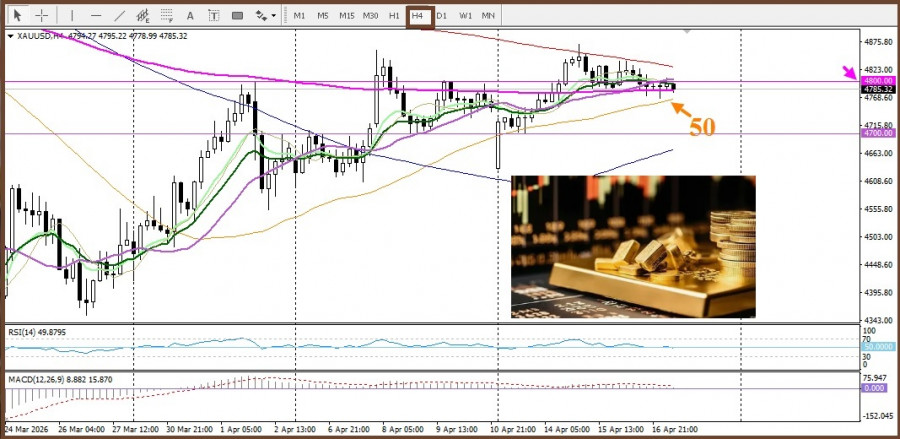Image resolution: width=900 pixels, height=439 pixels.
Task: Click the 4700.00 price level label
Action: pos(878,133)
